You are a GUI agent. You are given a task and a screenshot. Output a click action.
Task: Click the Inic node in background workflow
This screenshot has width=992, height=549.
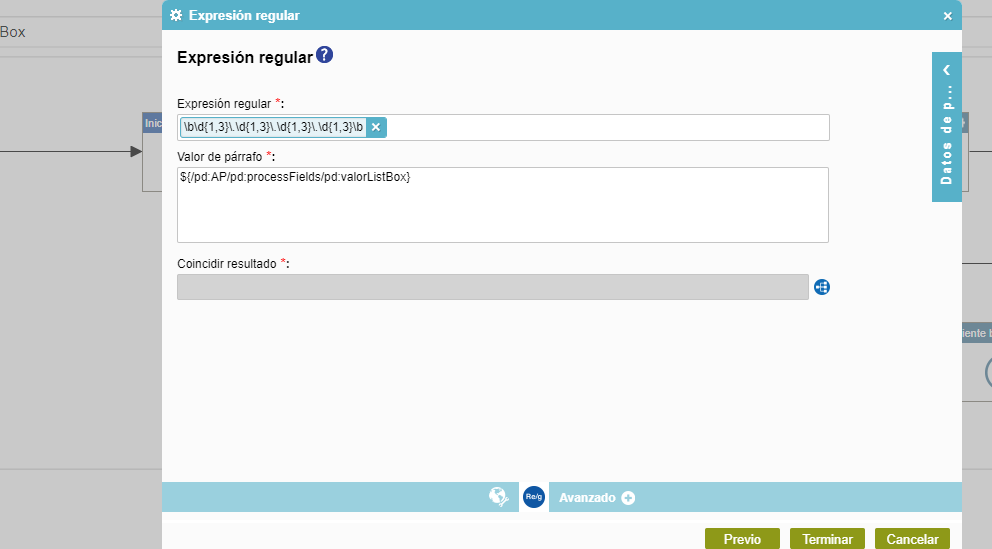tap(152, 123)
